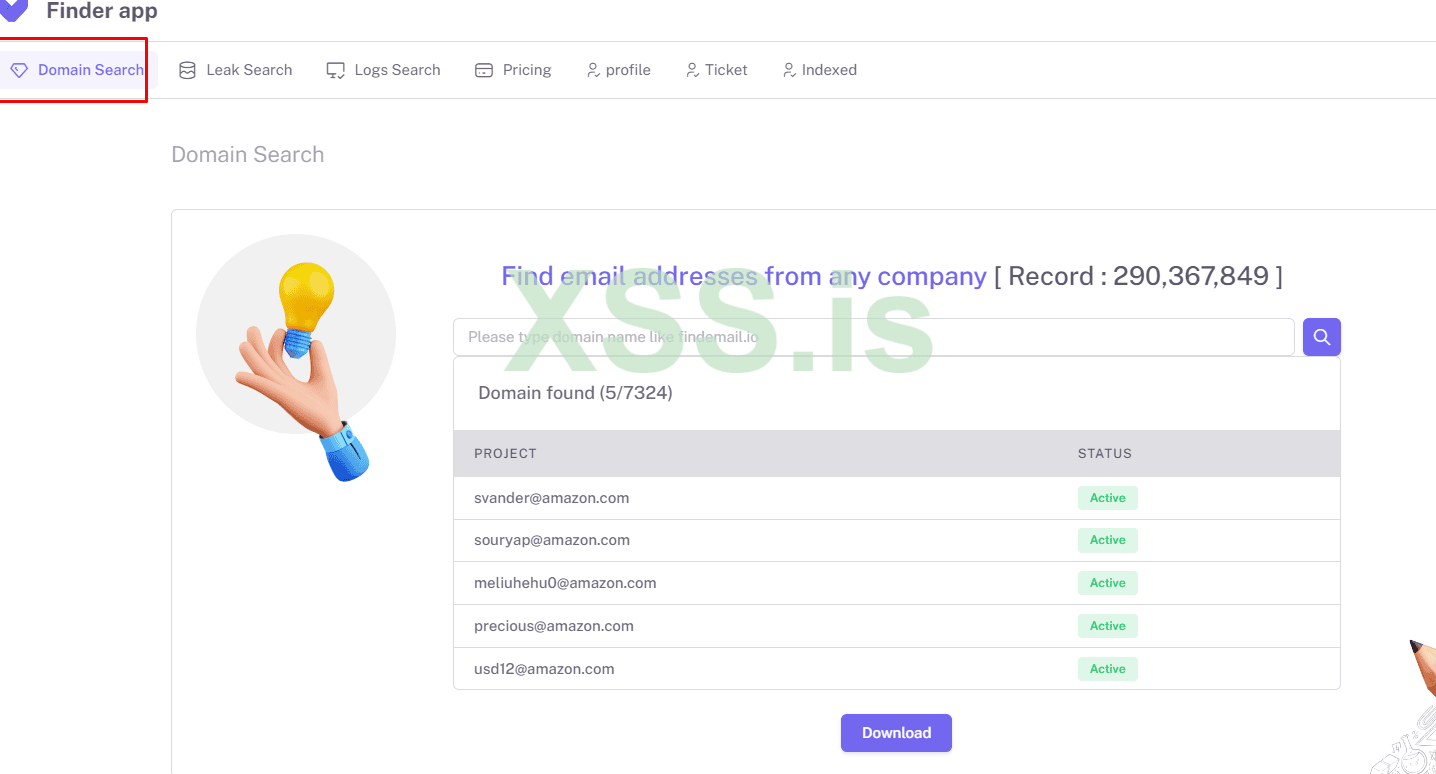Click the "Domain found (5/7324)" label
Image resolution: width=1436 pixels, height=774 pixels.
575,393
